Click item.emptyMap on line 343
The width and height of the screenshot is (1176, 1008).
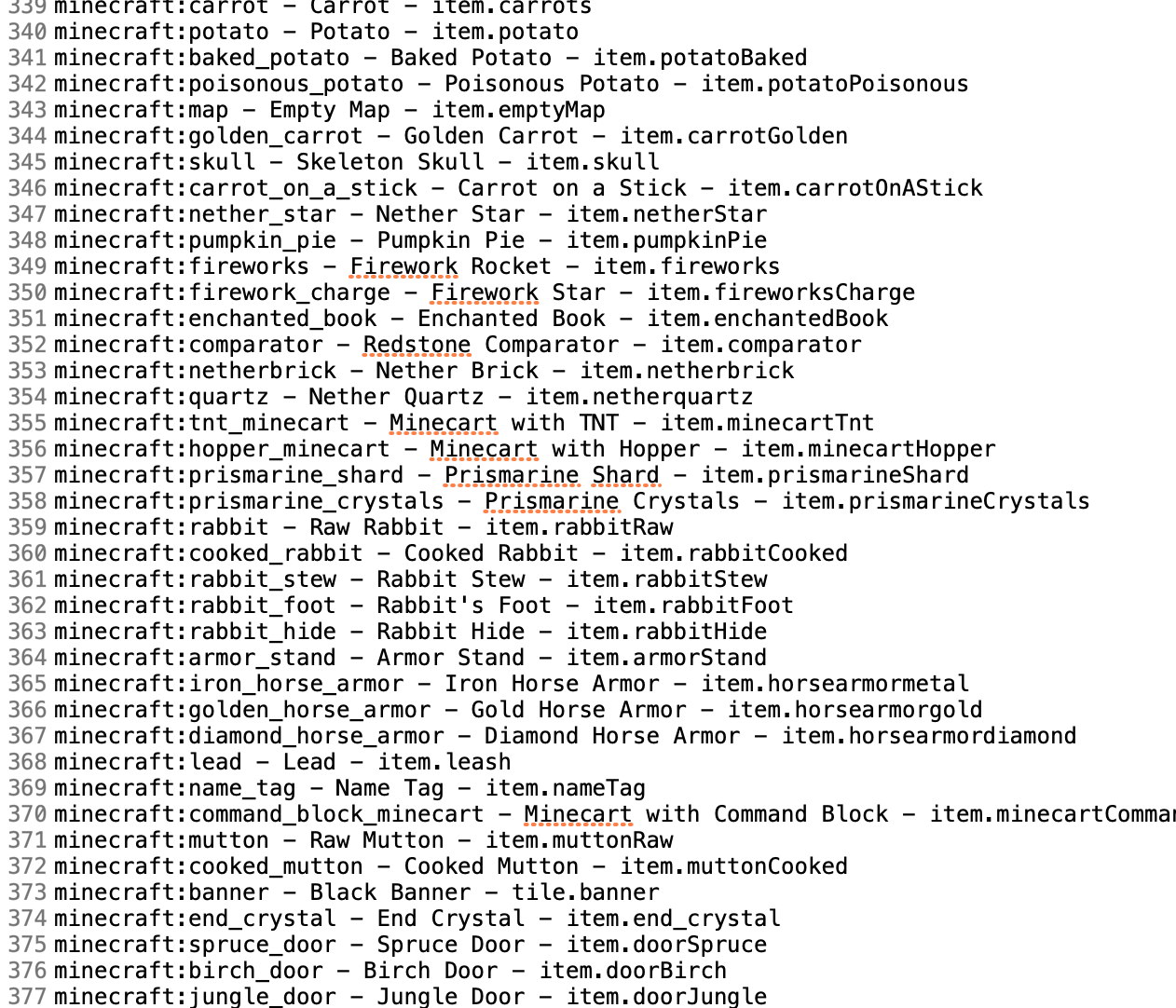point(518,110)
